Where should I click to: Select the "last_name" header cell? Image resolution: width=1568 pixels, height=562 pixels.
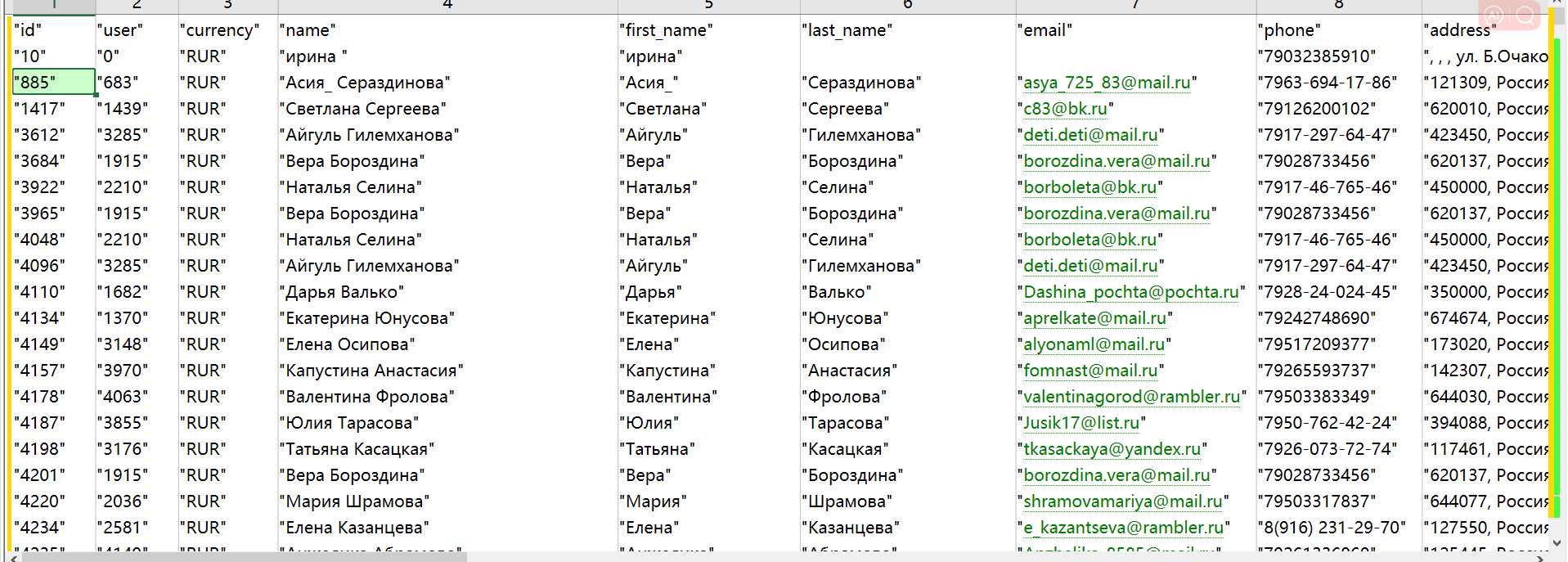click(x=908, y=30)
